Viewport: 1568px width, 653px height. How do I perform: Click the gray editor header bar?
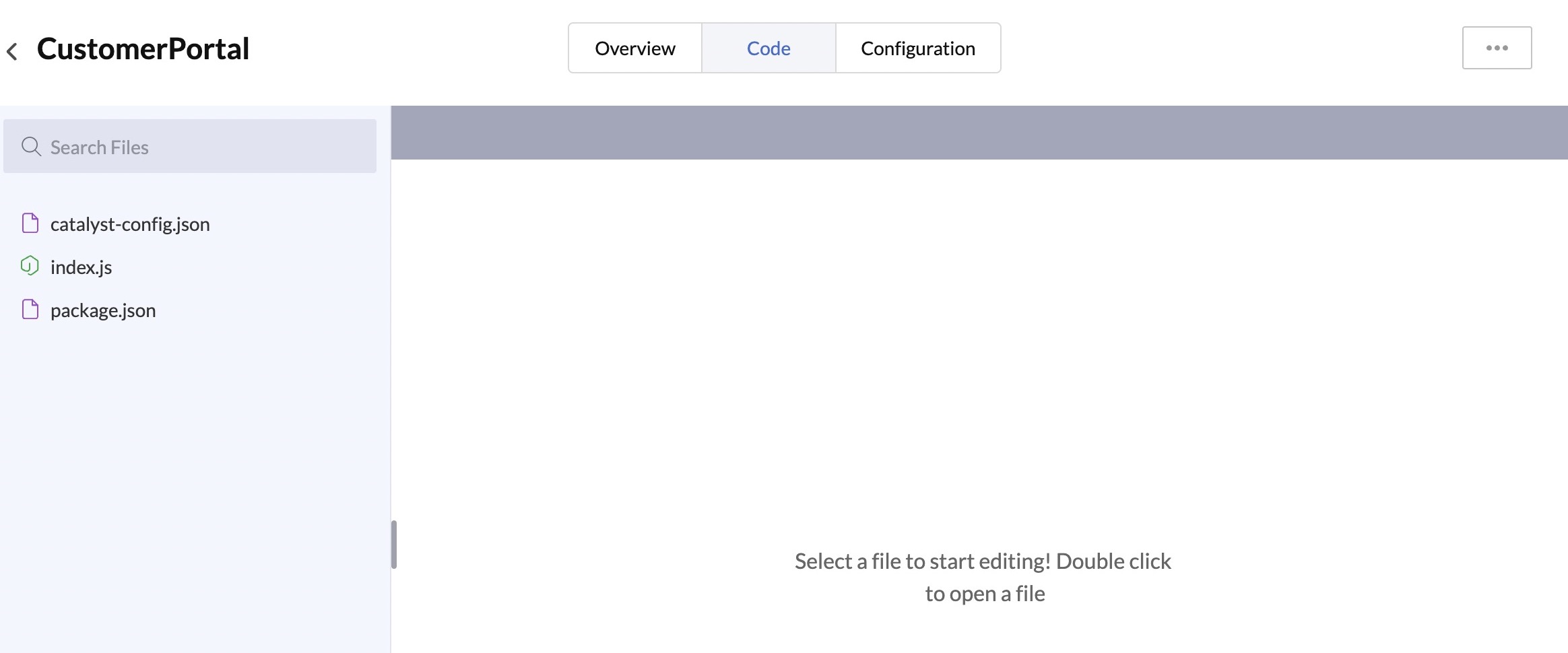pyautogui.click(x=977, y=132)
